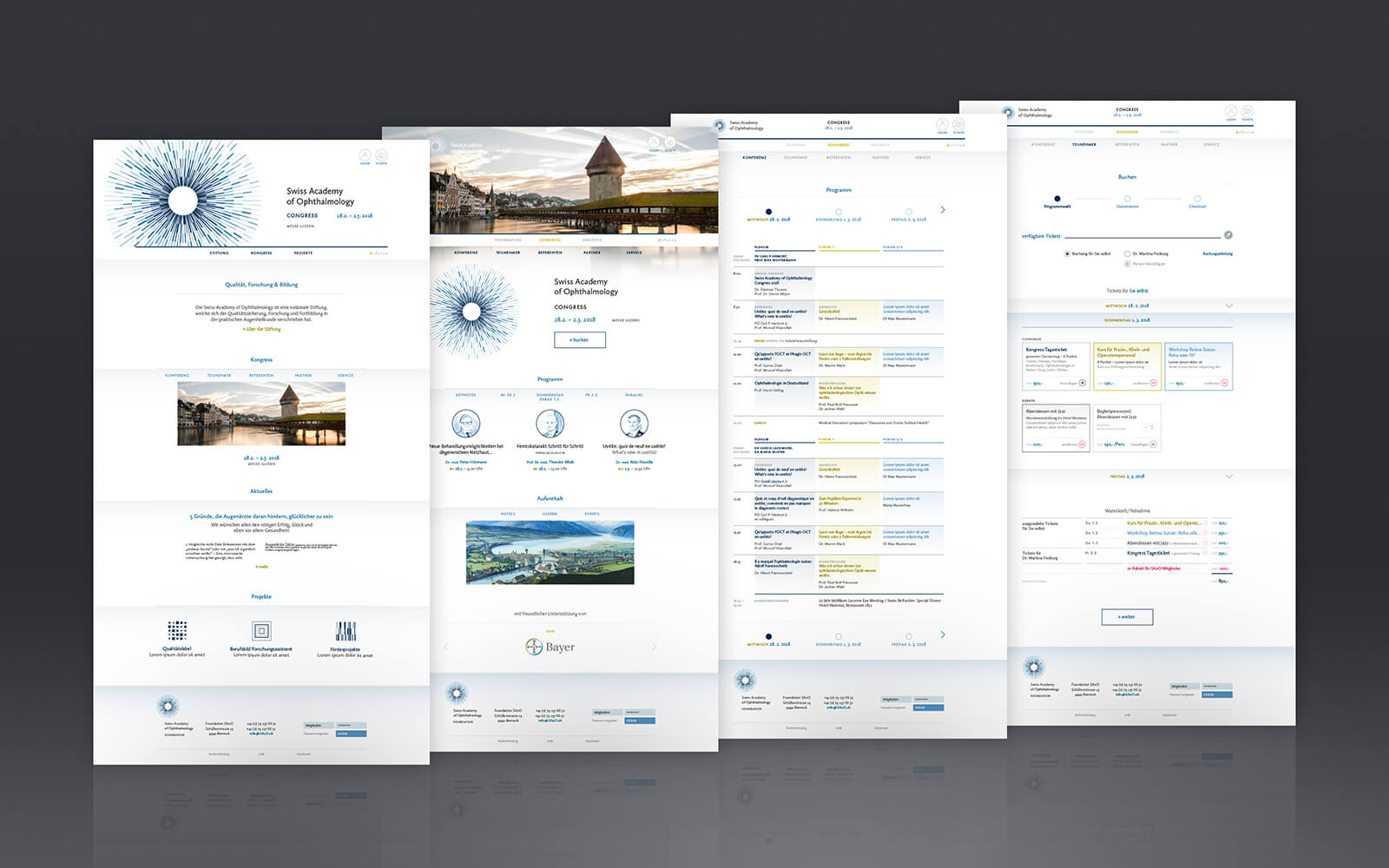Click Kongress-Tagesticket card
The width and height of the screenshot is (1389, 868).
pyautogui.click(x=1056, y=366)
